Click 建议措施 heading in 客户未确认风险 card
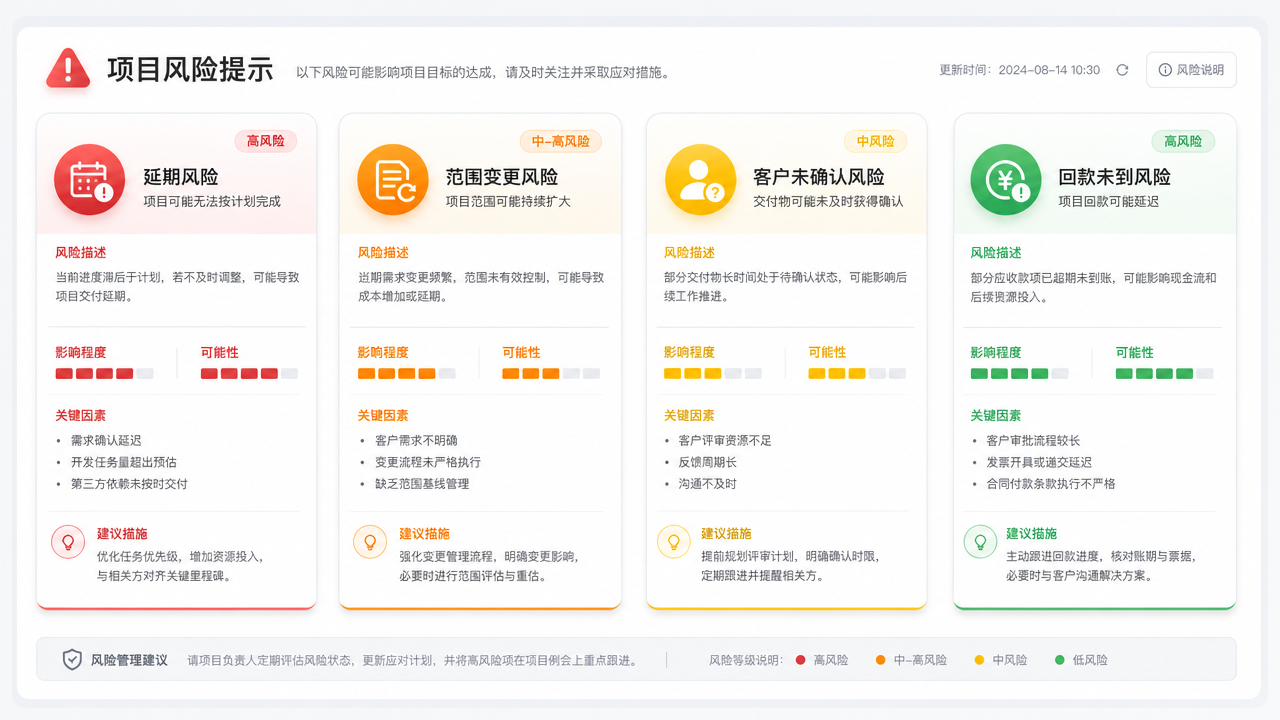Screen dimensions: 1280x720 (x=726, y=534)
